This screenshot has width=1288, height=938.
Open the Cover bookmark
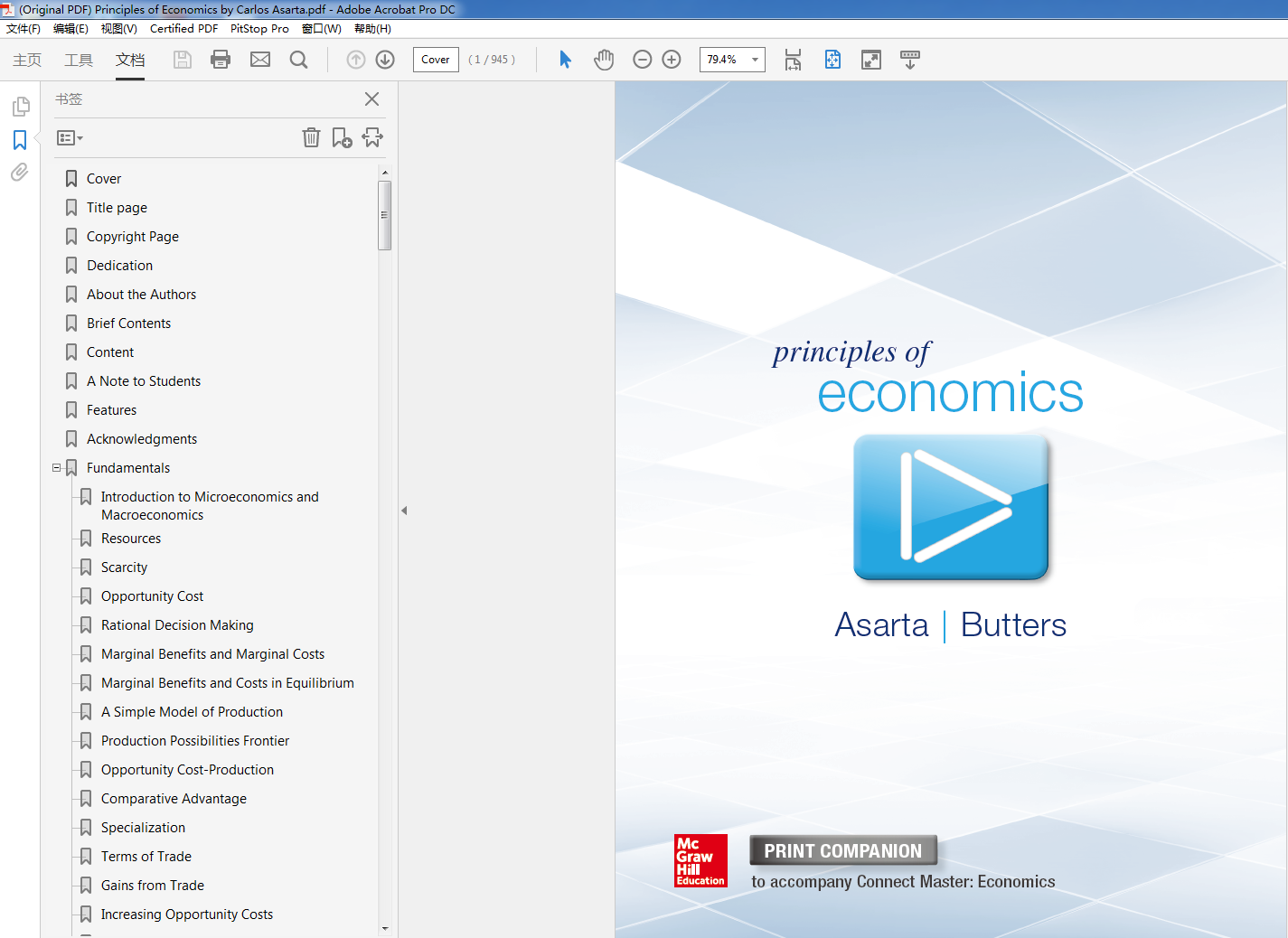point(104,179)
